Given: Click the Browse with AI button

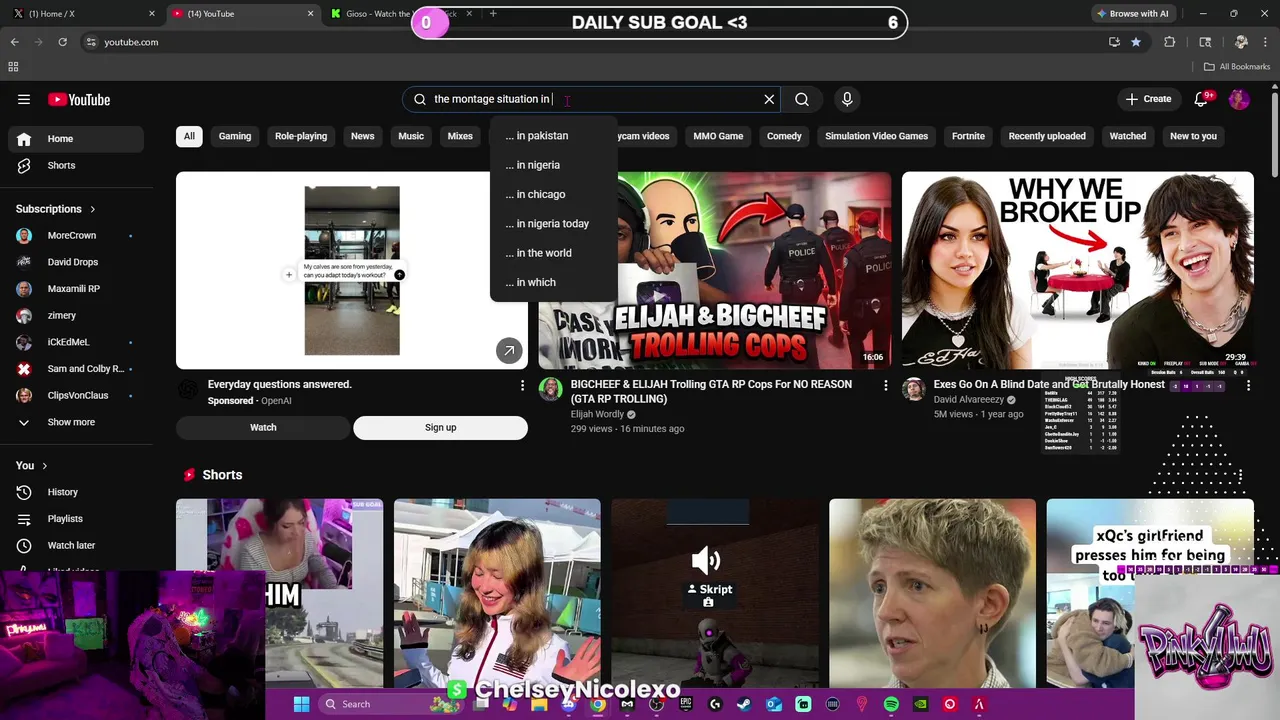Looking at the screenshot, I should tap(1133, 14).
